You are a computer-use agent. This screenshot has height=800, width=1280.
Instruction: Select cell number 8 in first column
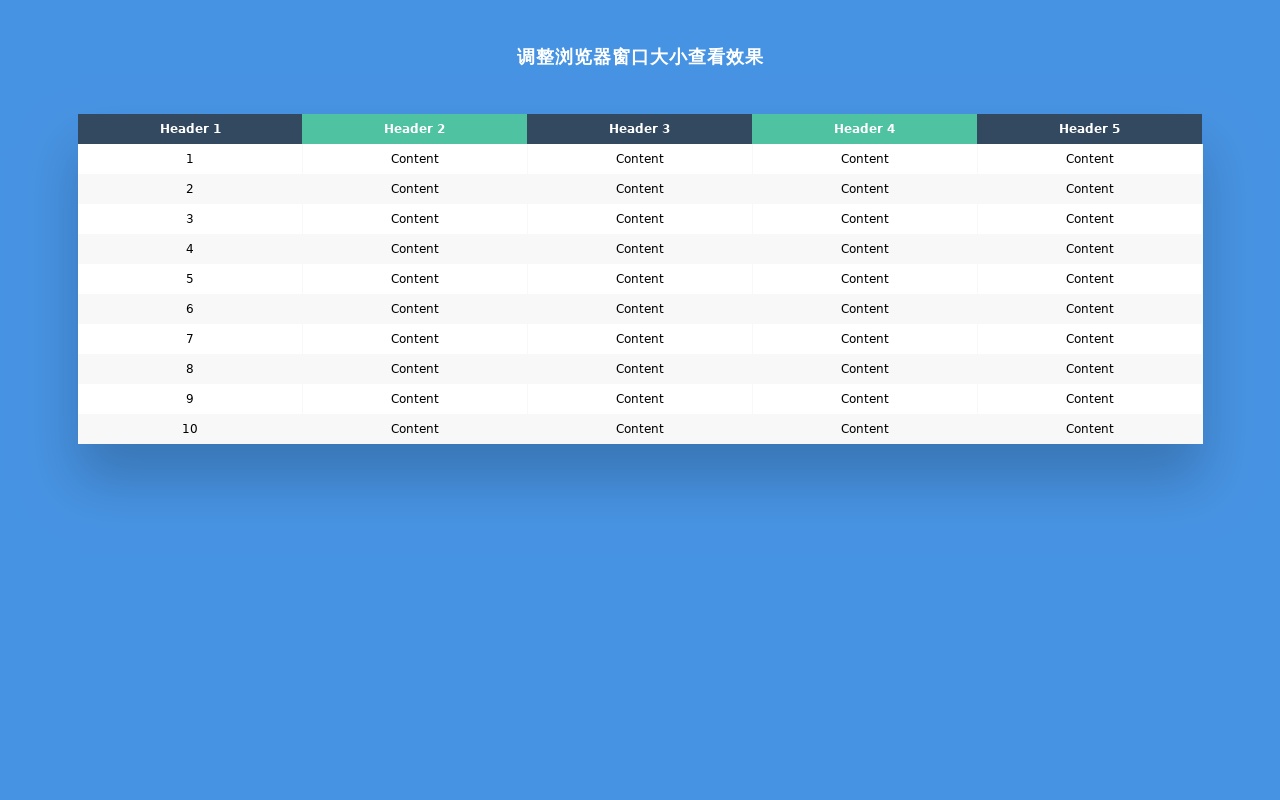(190, 369)
